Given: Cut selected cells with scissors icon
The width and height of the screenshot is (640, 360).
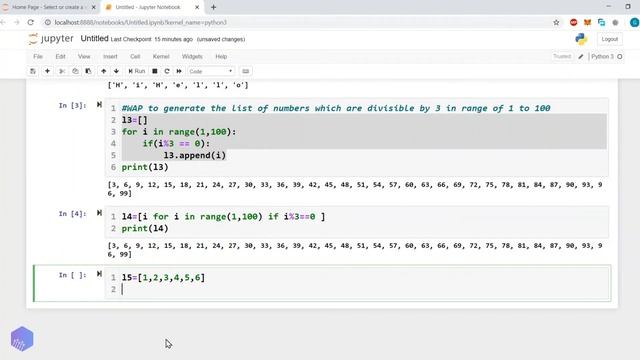Looking at the screenshot, I should tap(62, 71).
